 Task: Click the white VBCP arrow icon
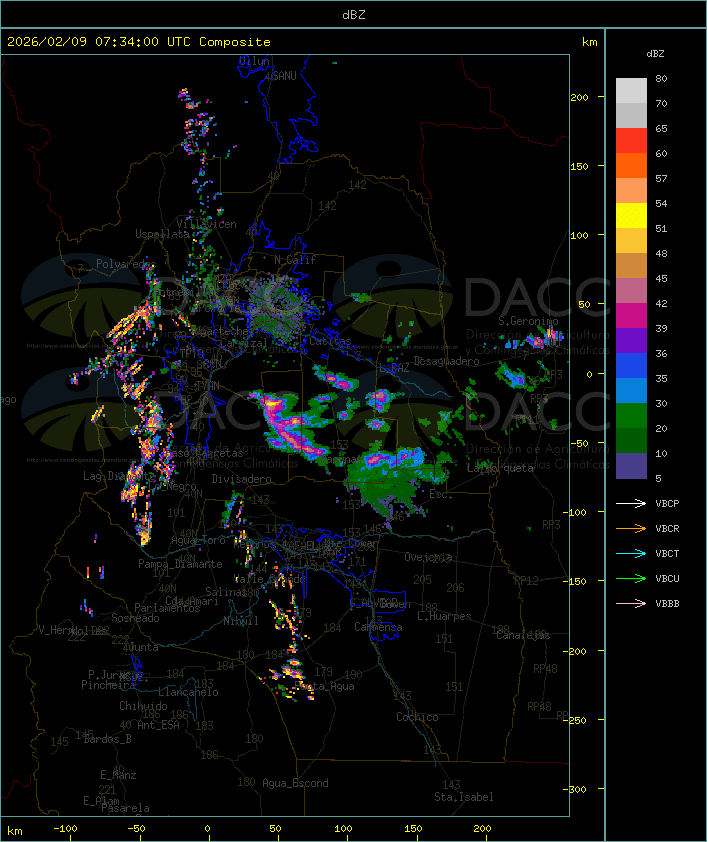[x=631, y=503]
